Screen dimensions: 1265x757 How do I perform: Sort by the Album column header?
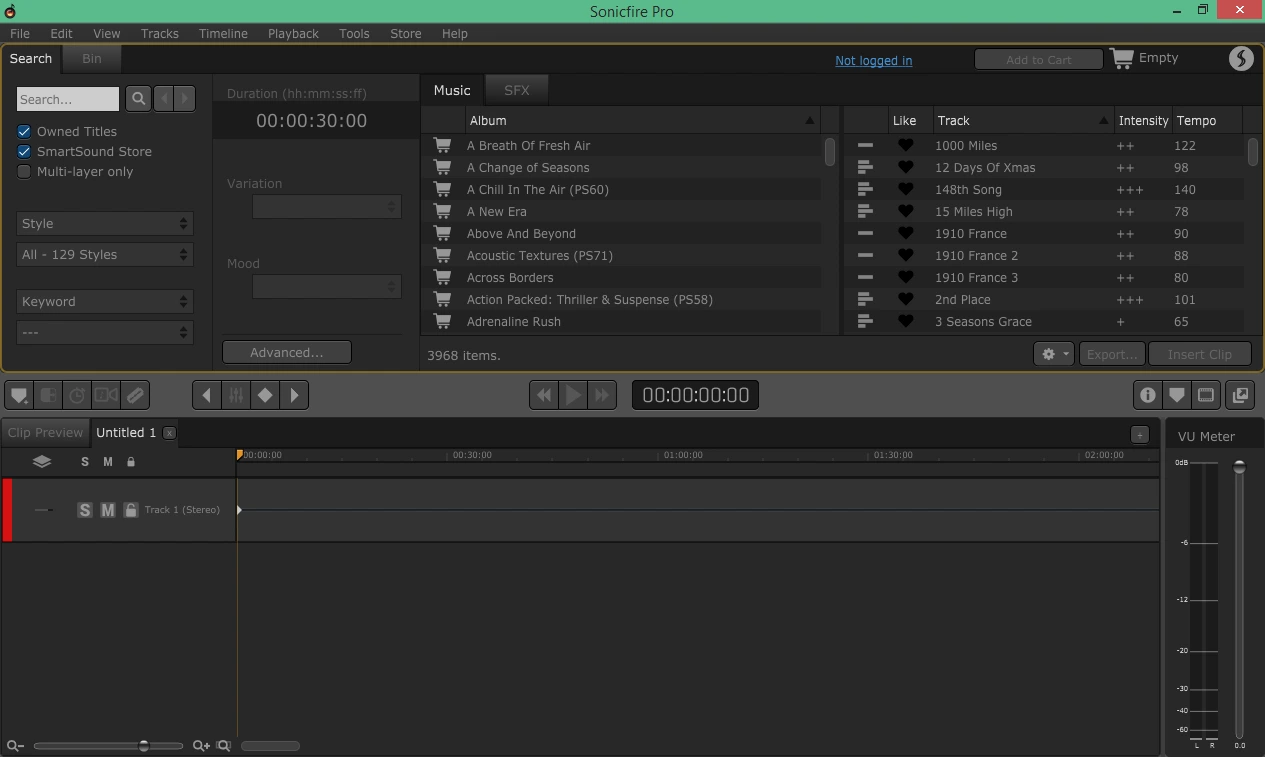click(643, 120)
